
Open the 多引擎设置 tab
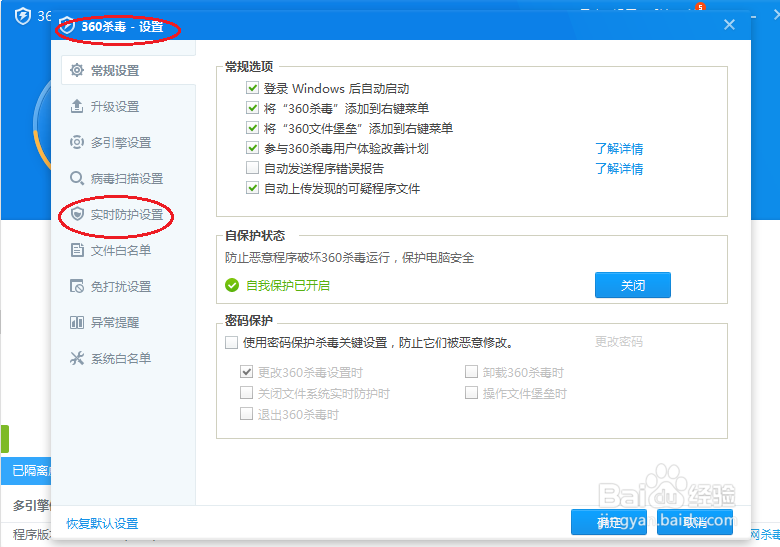click(128, 142)
